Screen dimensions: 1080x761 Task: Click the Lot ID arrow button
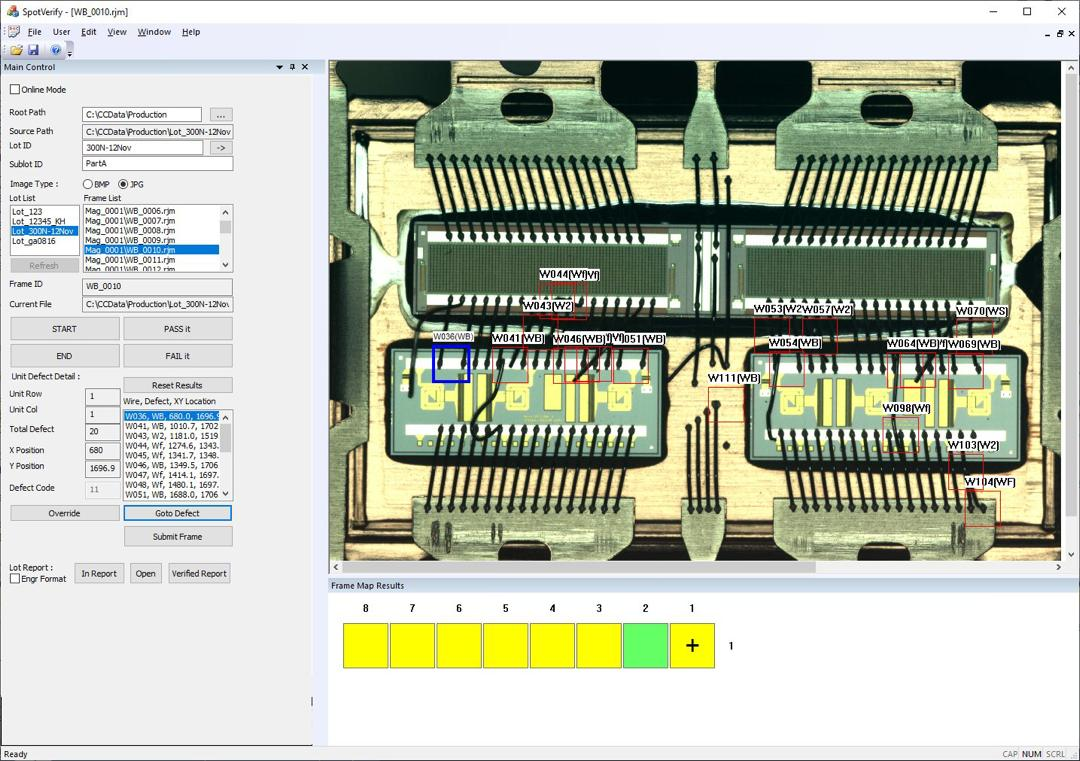point(220,147)
